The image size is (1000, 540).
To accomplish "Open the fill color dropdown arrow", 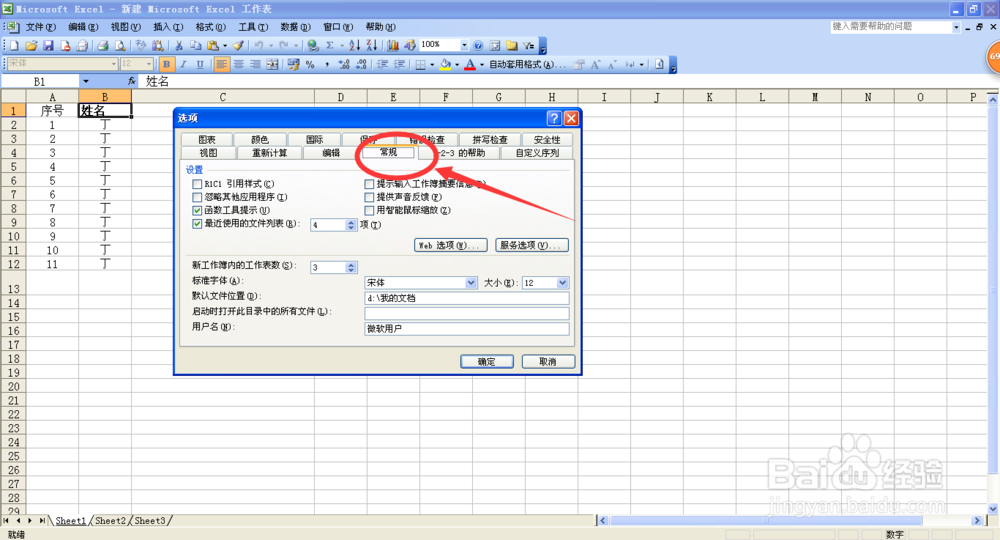I will pos(457,64).
